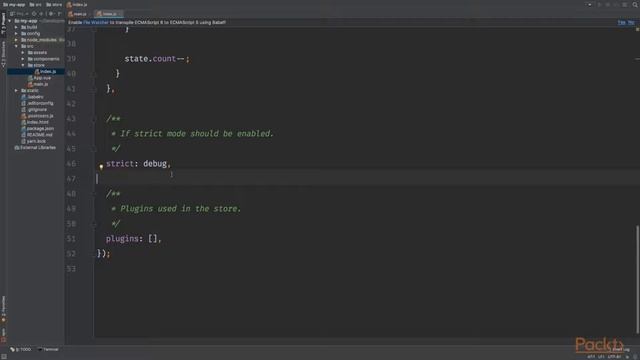Select .postcssrc.js file in project tree
Image resolution: width=640 pixels, height=360 pixels.
point(37,116)
